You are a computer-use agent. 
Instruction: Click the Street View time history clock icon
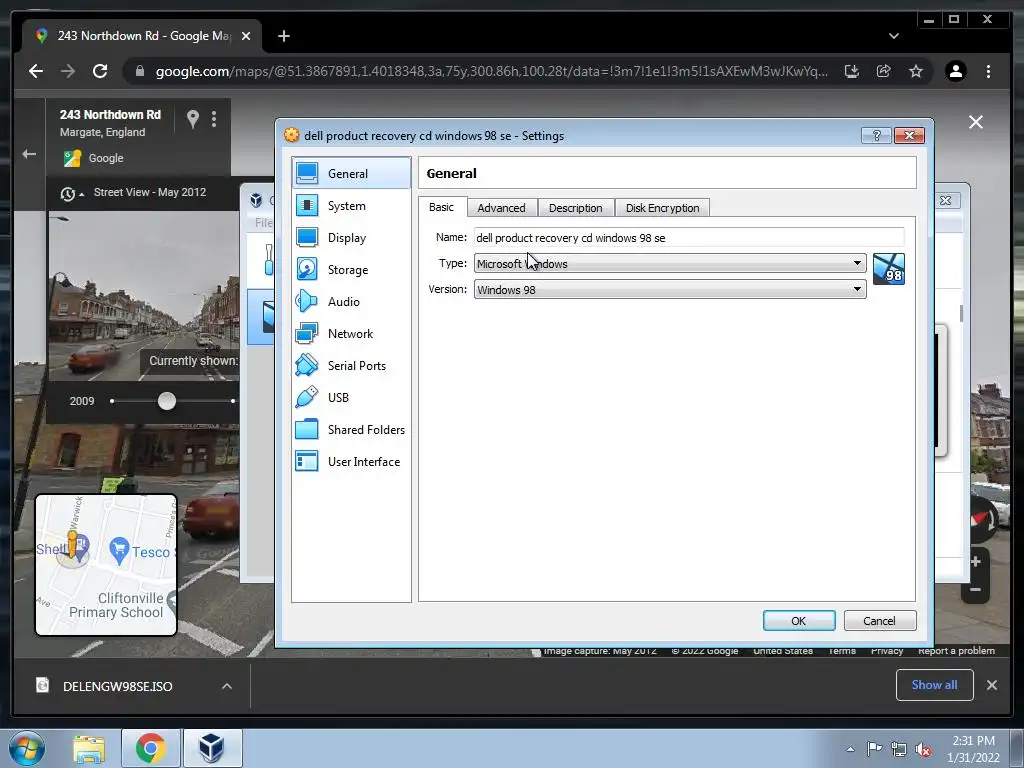coord(67,194)
